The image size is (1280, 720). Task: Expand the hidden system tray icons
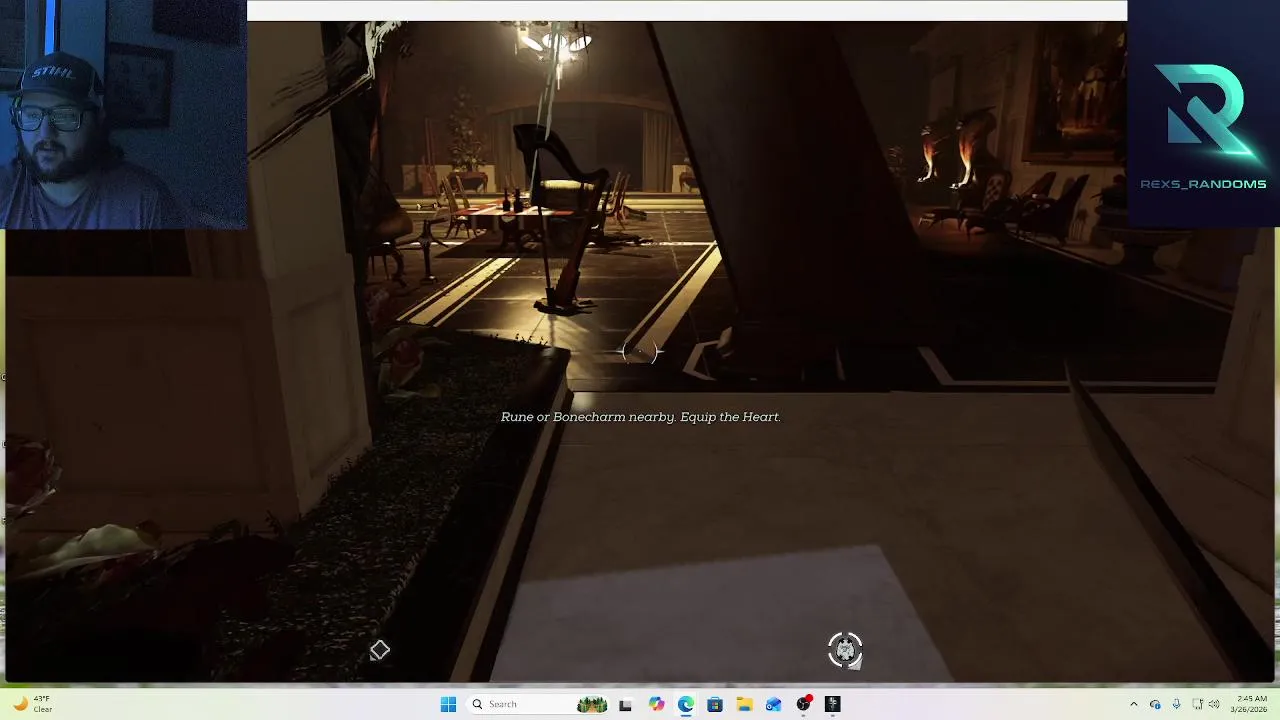1133,704
